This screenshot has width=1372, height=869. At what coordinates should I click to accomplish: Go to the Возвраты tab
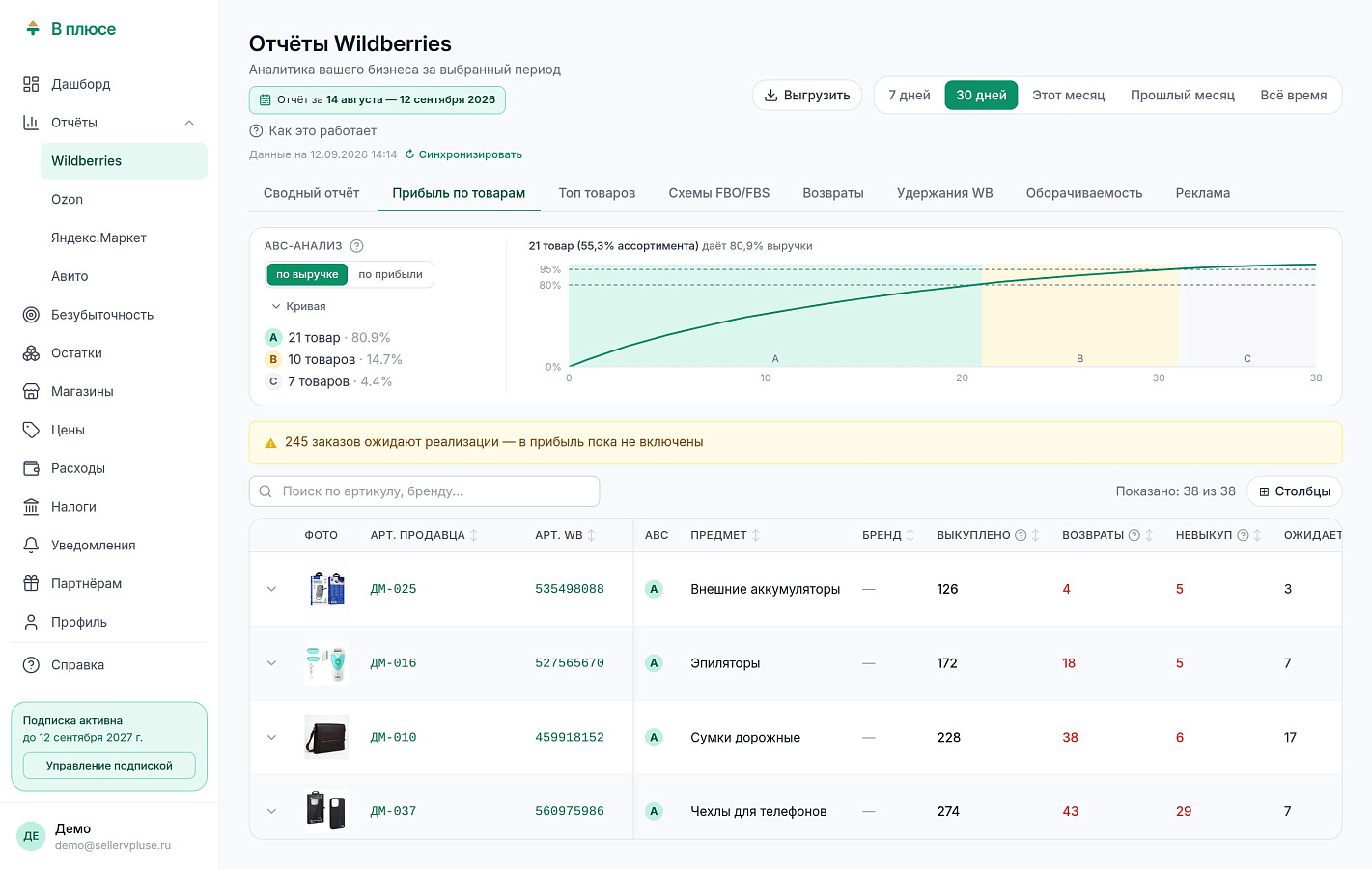(x=833, y=193)
